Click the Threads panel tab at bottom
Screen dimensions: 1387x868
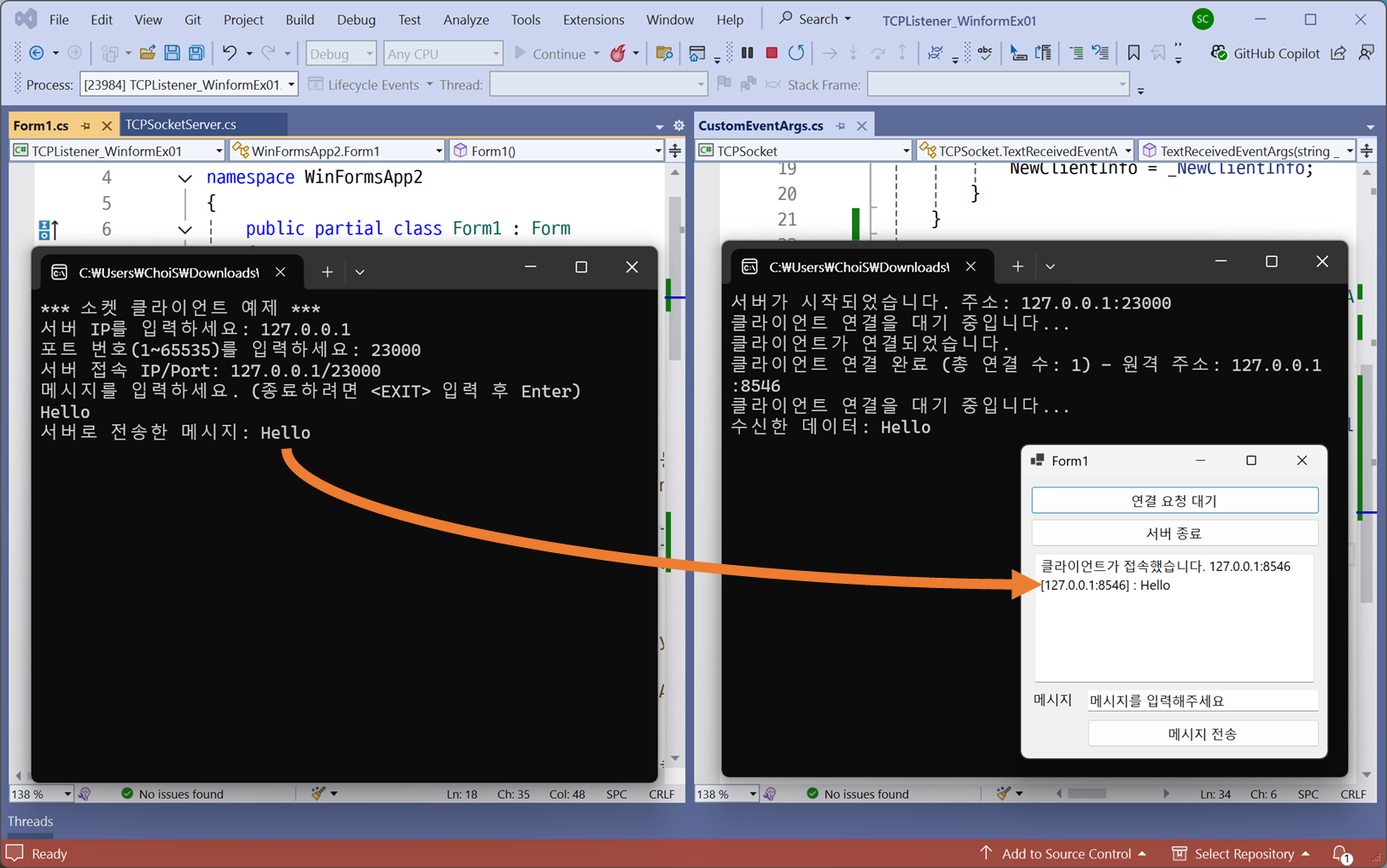pos(30,821)
